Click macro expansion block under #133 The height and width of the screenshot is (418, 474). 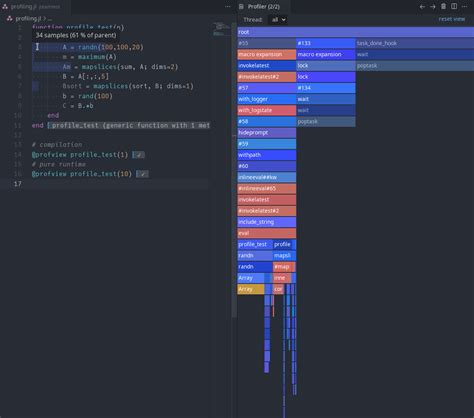[326, 54]
